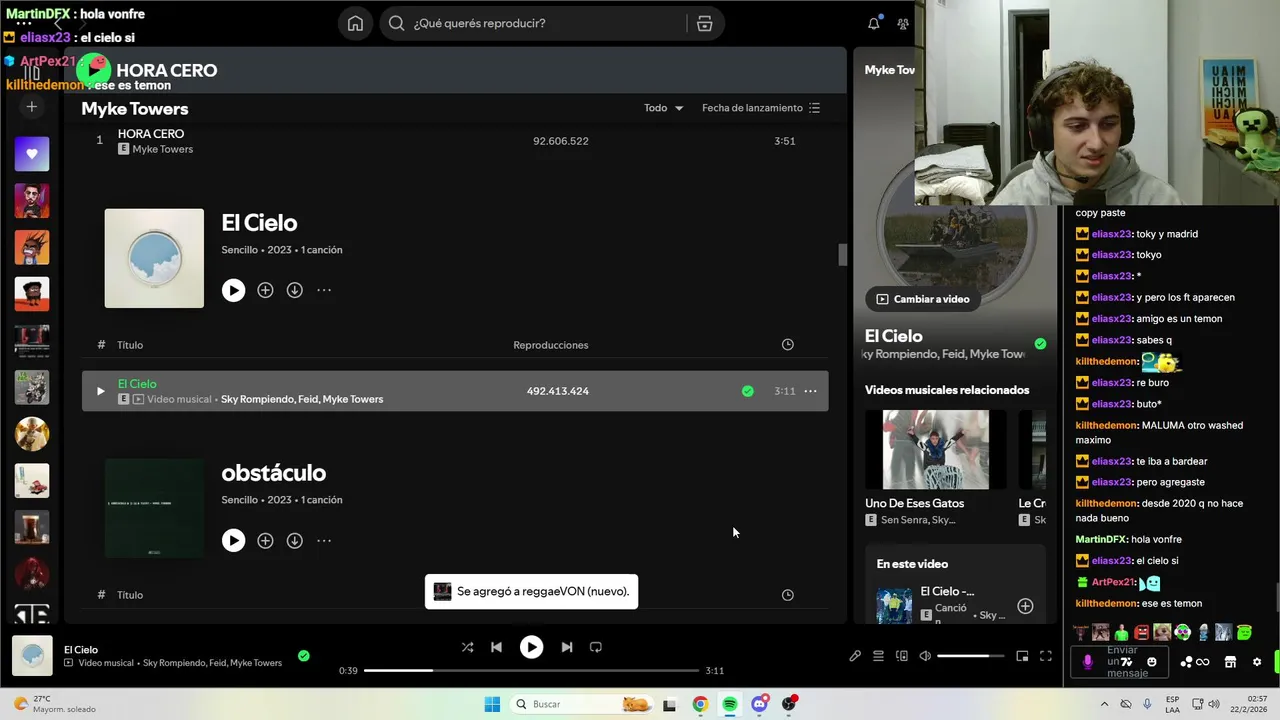Viewport: 1280px width, 720px height.
Task: Click the Myke Towers artist heading
Action: point(135,108)
